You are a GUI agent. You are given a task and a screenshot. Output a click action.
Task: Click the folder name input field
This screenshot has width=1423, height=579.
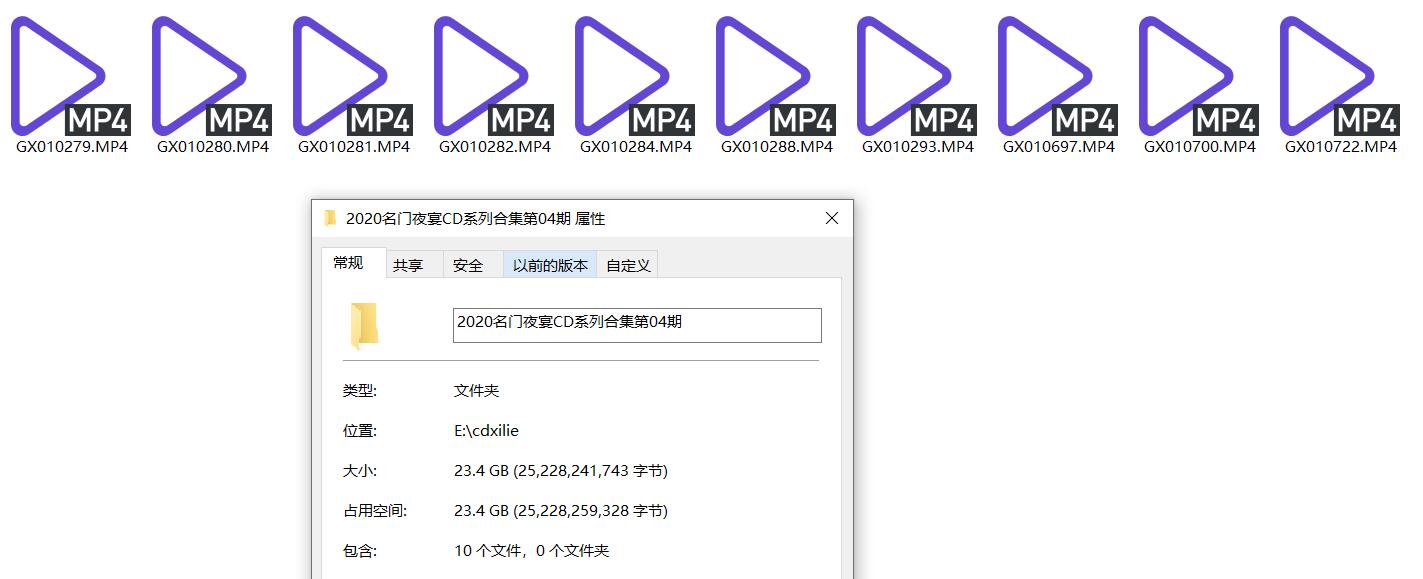click(x=637, y=325)
